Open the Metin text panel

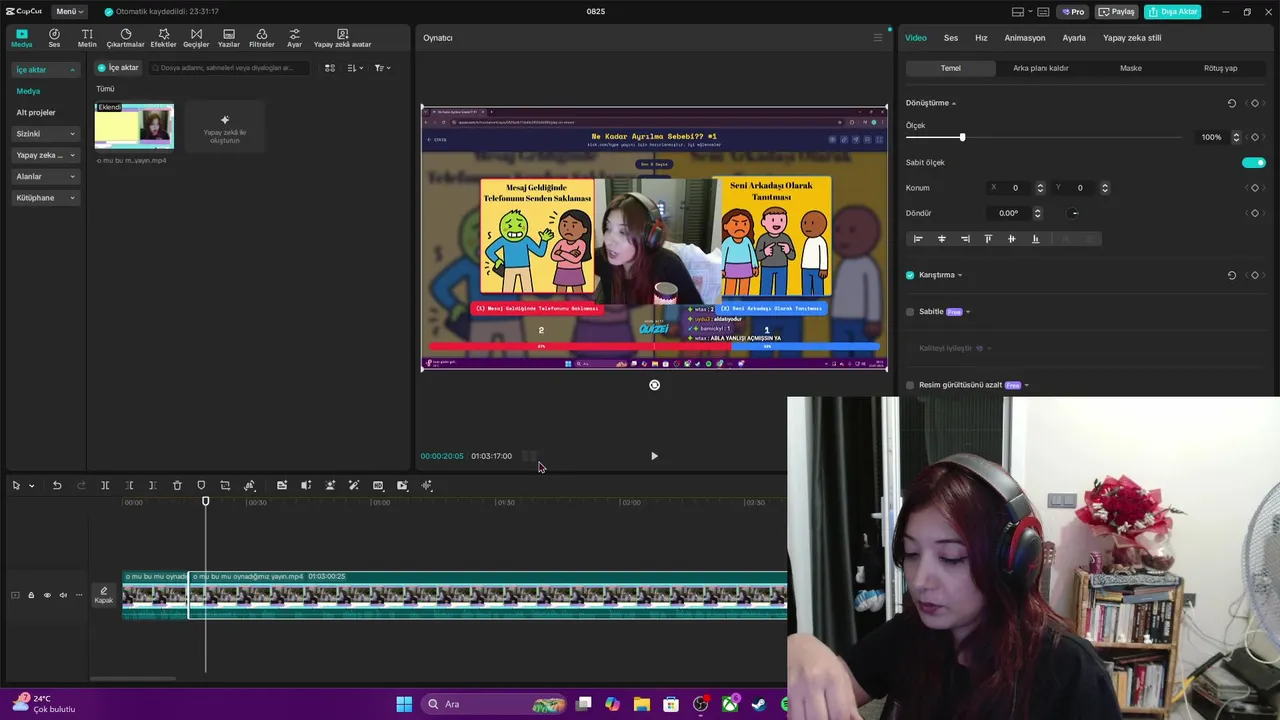[x=87, y=38]
